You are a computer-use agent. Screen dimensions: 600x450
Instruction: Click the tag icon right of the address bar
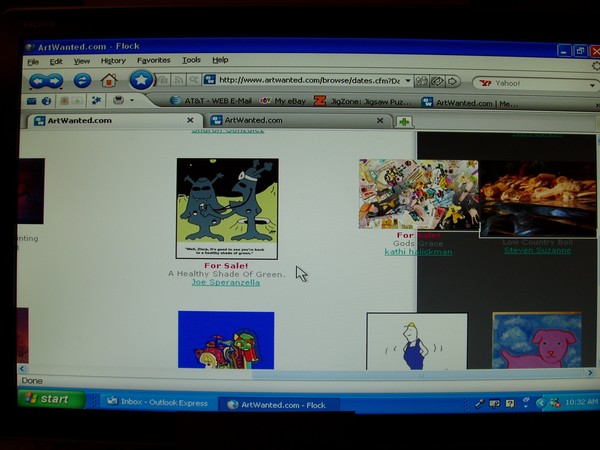[x=437, y=81]
